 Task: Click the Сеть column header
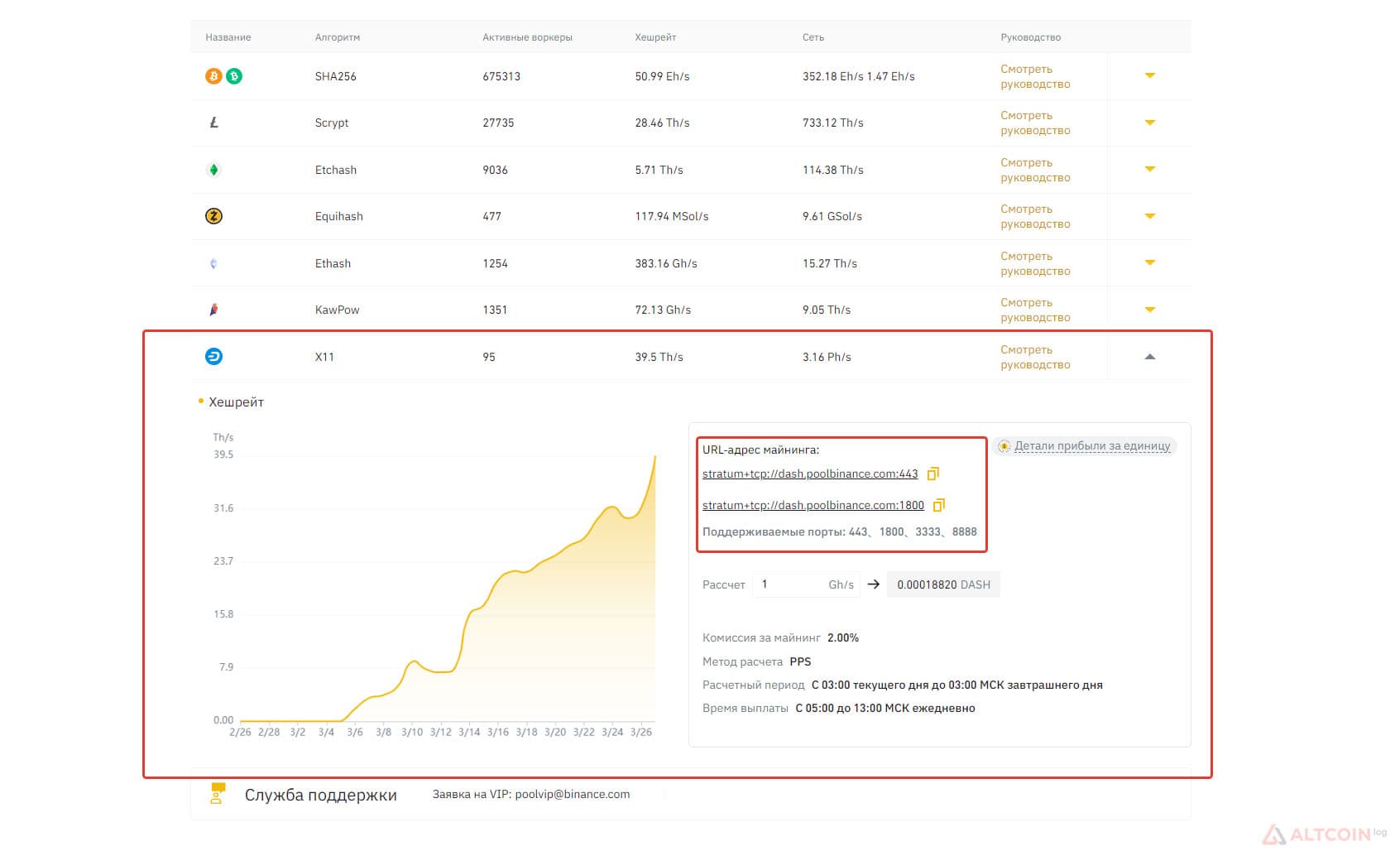click(x=813, y=37)
